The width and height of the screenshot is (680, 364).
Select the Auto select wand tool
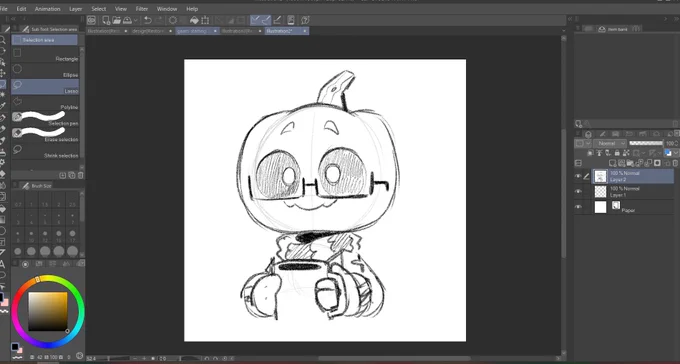click(x=3, y=95)
